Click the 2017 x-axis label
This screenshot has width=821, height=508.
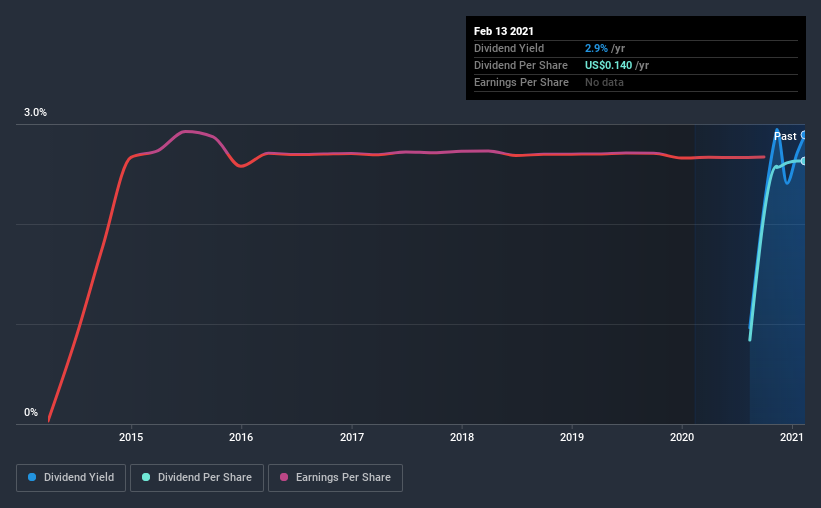coord(352,437)
